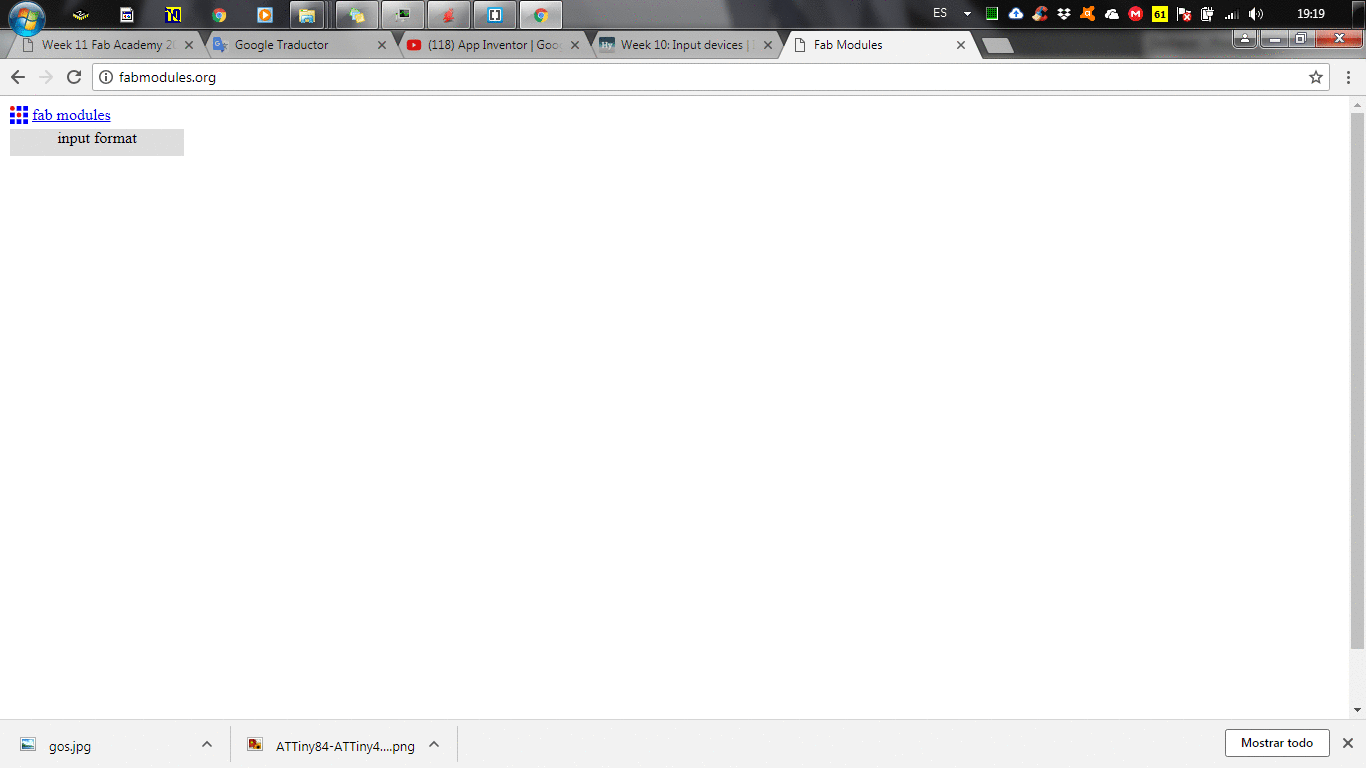Viewport: 1366px width, 768px height.
Task: Click the vertical scrollbar down arrow
Action: click(1357, 710)
